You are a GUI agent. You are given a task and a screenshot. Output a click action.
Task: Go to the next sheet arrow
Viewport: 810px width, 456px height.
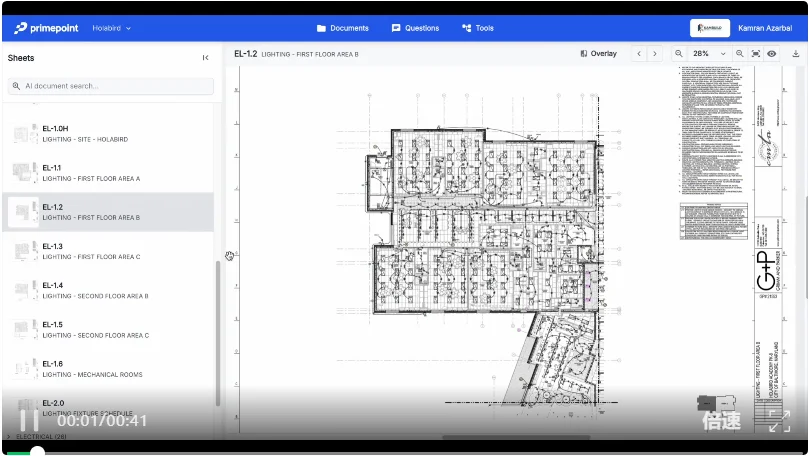pos(655,54)
